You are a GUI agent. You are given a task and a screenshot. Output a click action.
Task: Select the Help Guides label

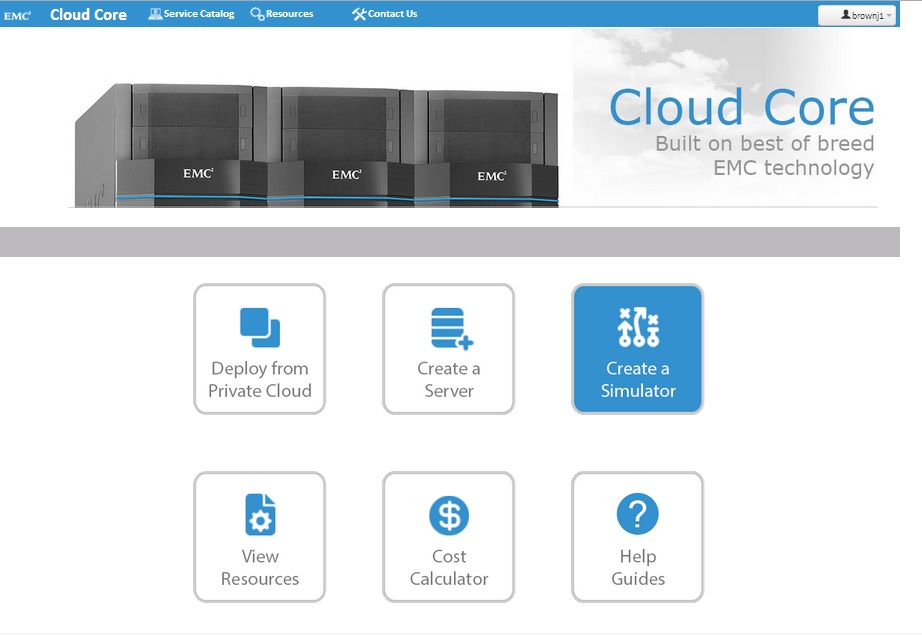click(x=638, y=567)
